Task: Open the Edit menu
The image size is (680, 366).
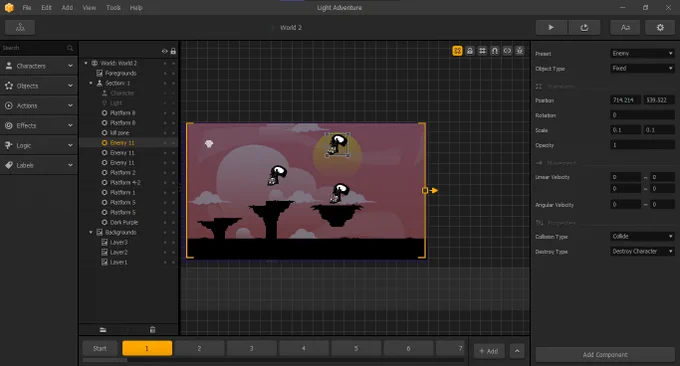Action: [46, 7]
